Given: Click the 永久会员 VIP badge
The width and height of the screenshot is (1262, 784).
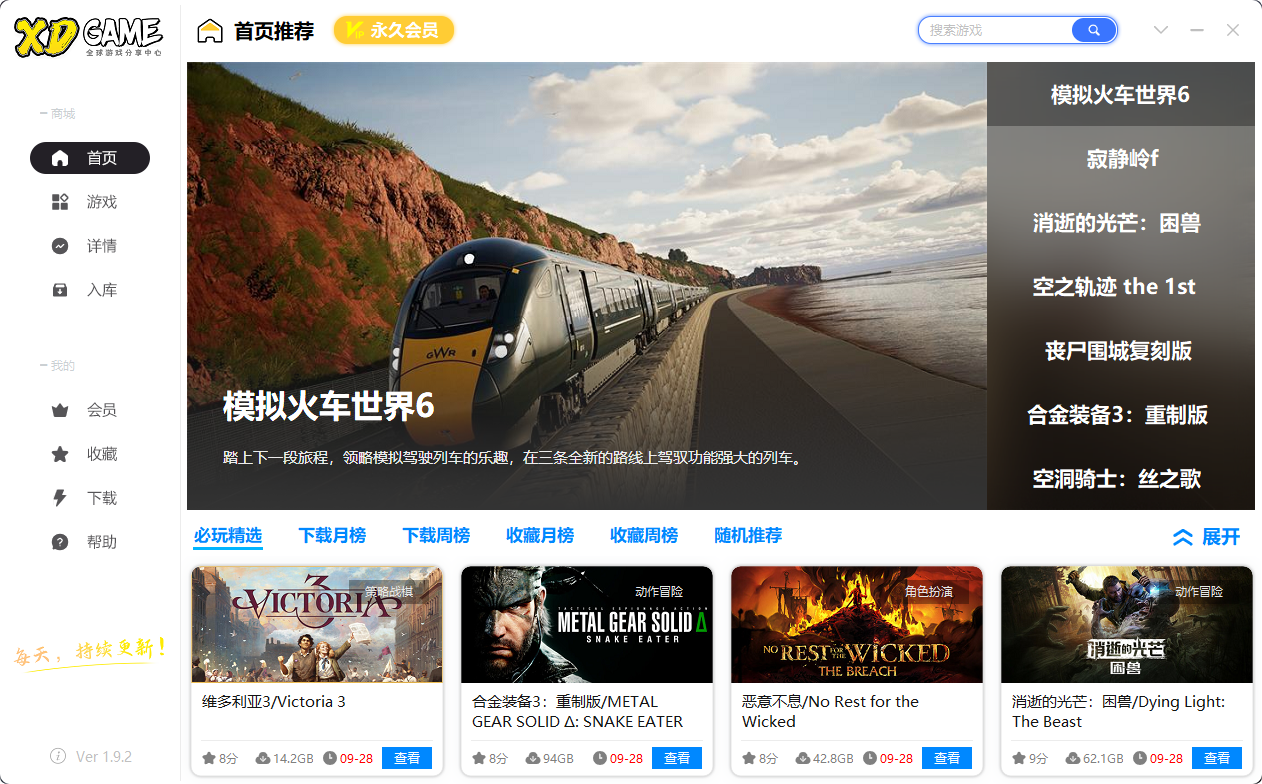Looking at the screenshot, I should (x=393, y=30).
